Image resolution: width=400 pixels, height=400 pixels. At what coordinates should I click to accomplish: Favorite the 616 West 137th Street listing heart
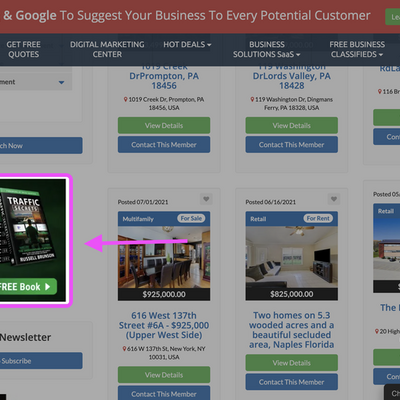click(x=206, y=199)
